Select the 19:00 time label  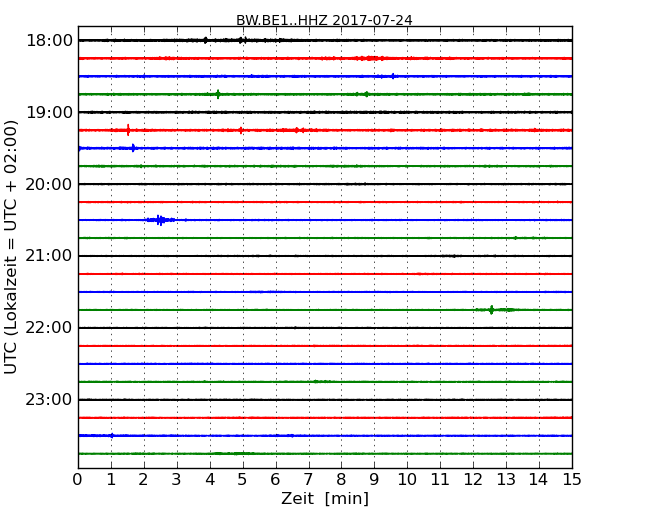49,112
